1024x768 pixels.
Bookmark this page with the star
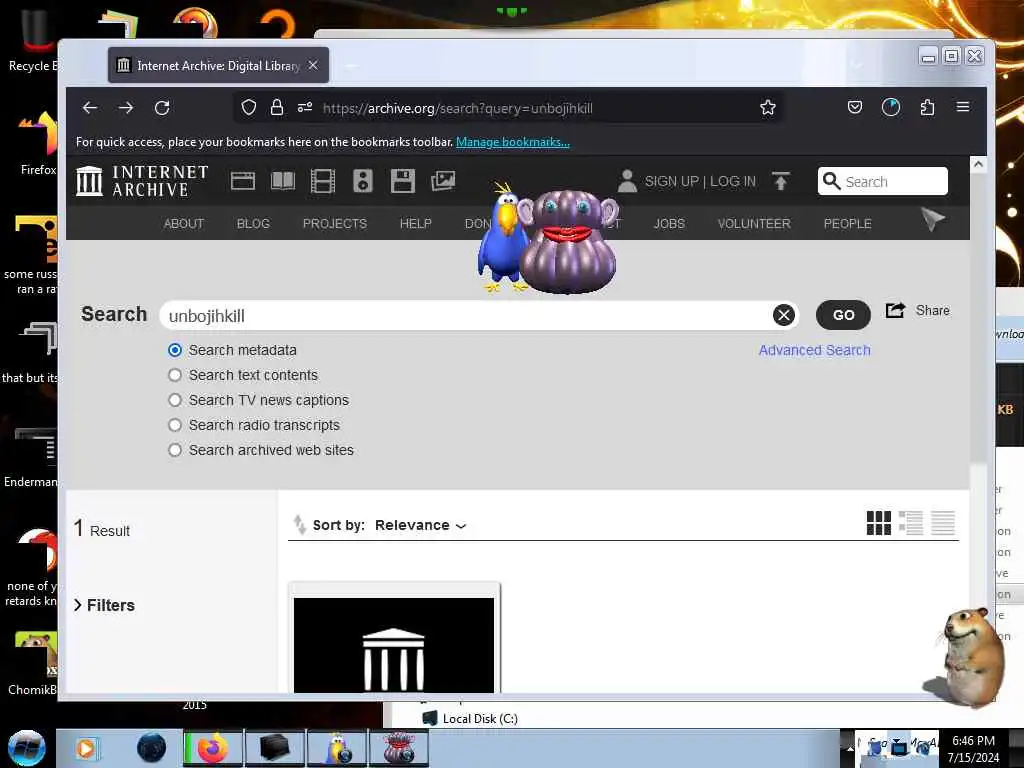point(768,108)
